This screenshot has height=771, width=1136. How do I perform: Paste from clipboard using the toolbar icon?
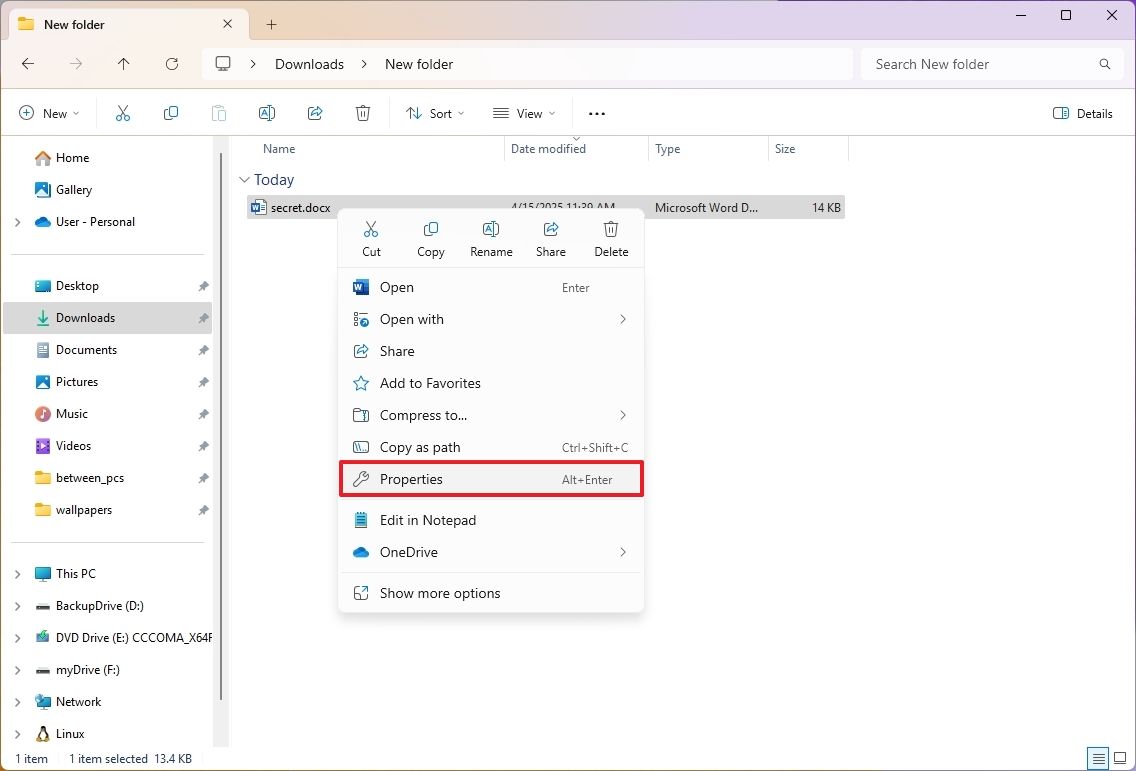pos(219,113)
